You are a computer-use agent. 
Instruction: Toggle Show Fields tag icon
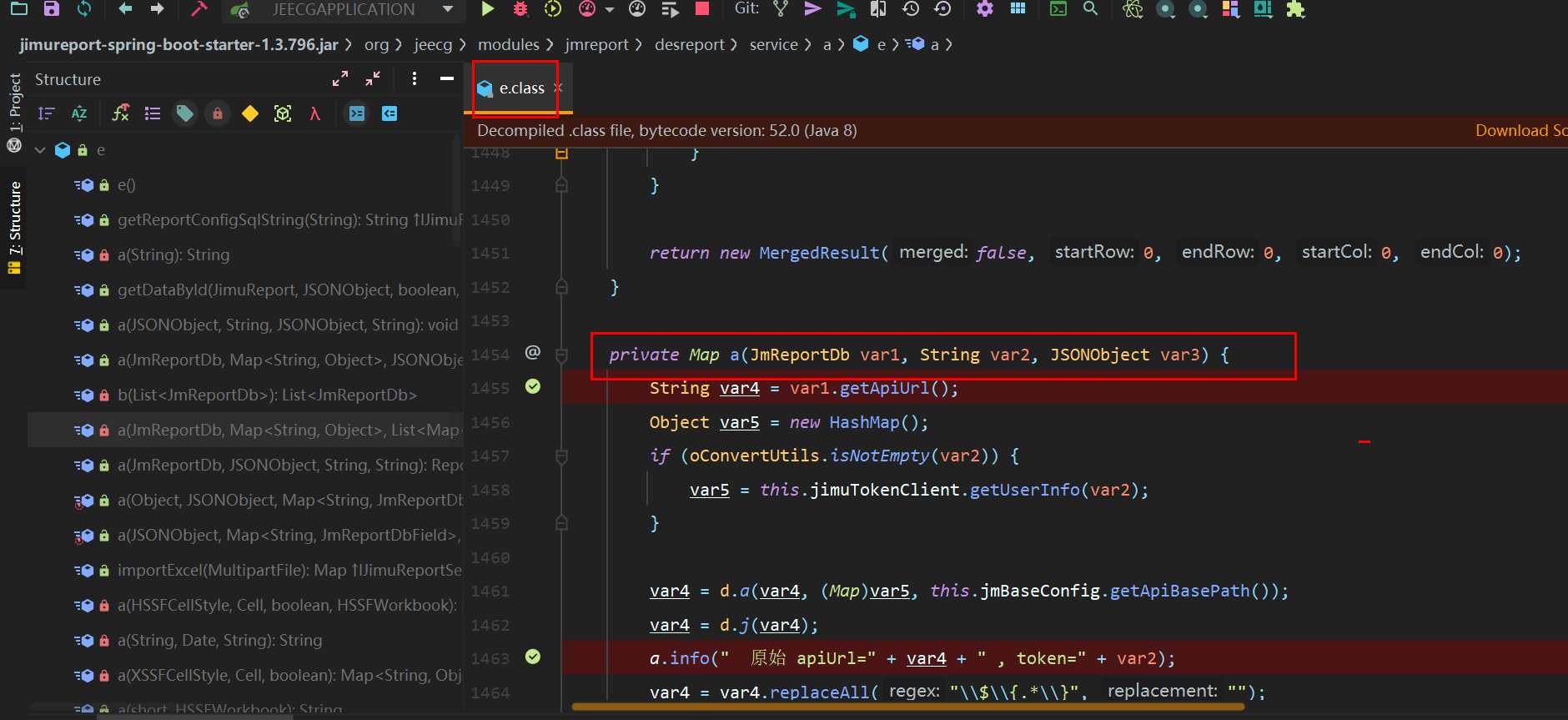point(185,113)
